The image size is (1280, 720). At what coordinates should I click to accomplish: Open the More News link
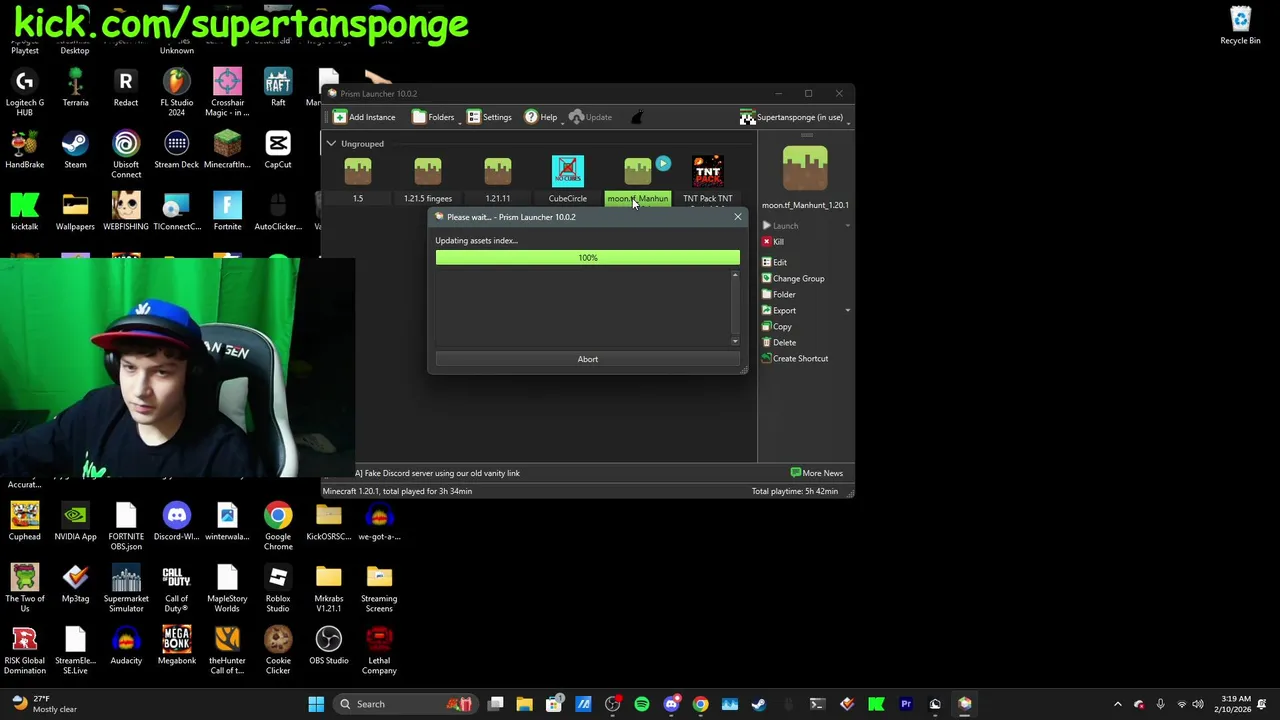817,473
